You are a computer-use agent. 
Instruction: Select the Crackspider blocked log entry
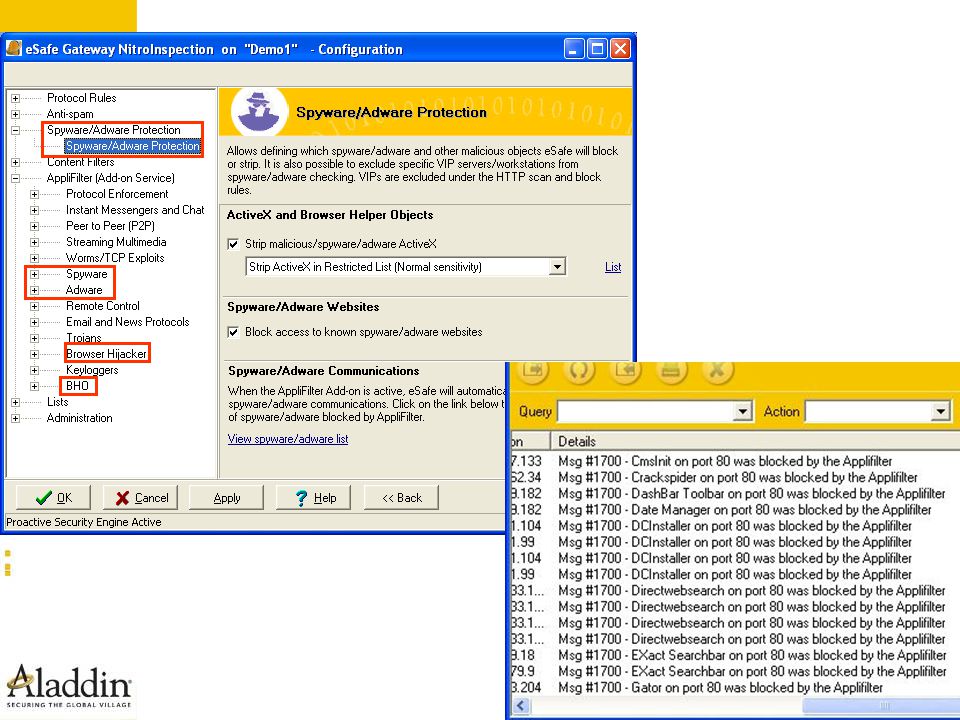[737, 477]
